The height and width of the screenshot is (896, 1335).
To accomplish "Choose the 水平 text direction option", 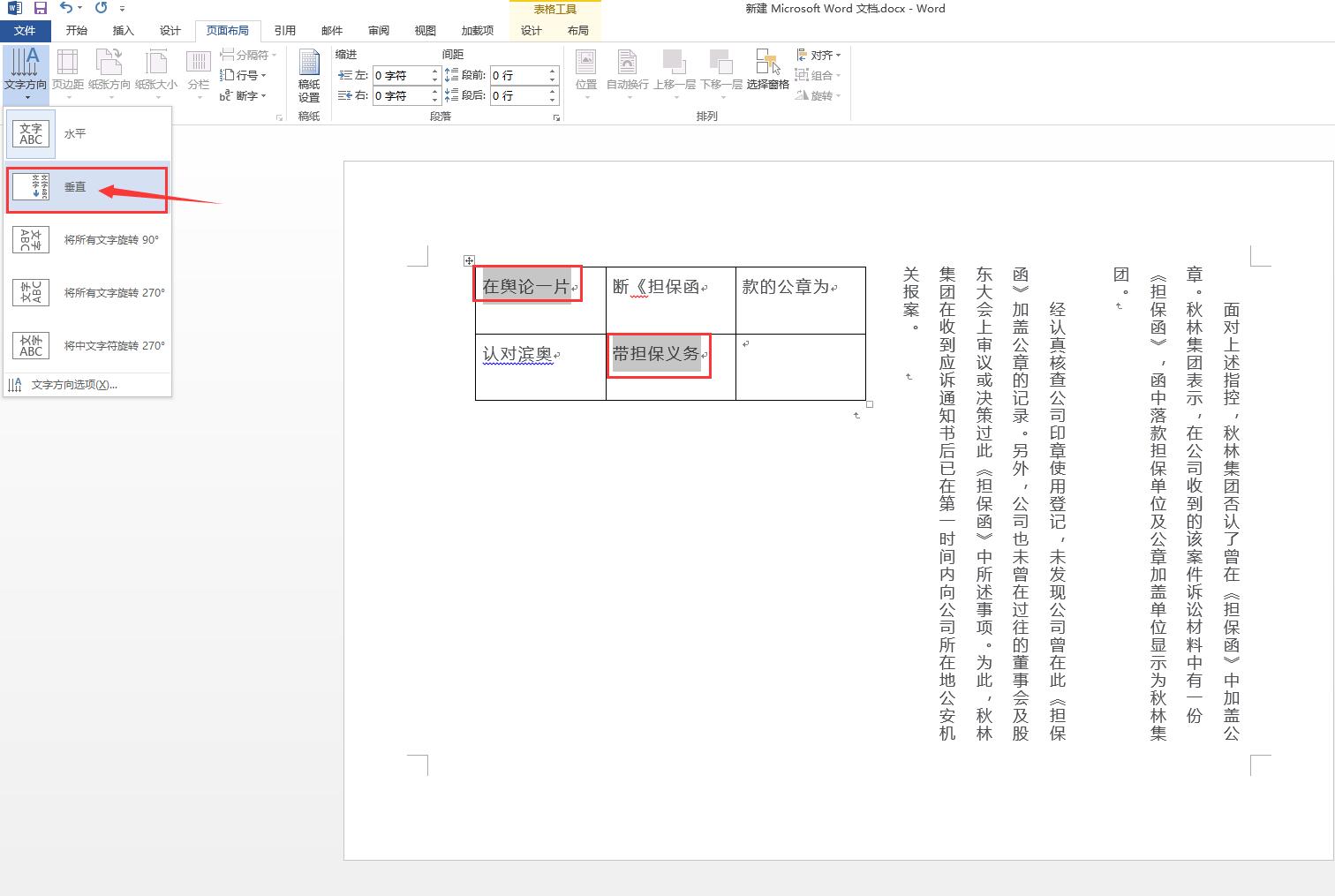I will pyautogui.click(x=87, y=134).
